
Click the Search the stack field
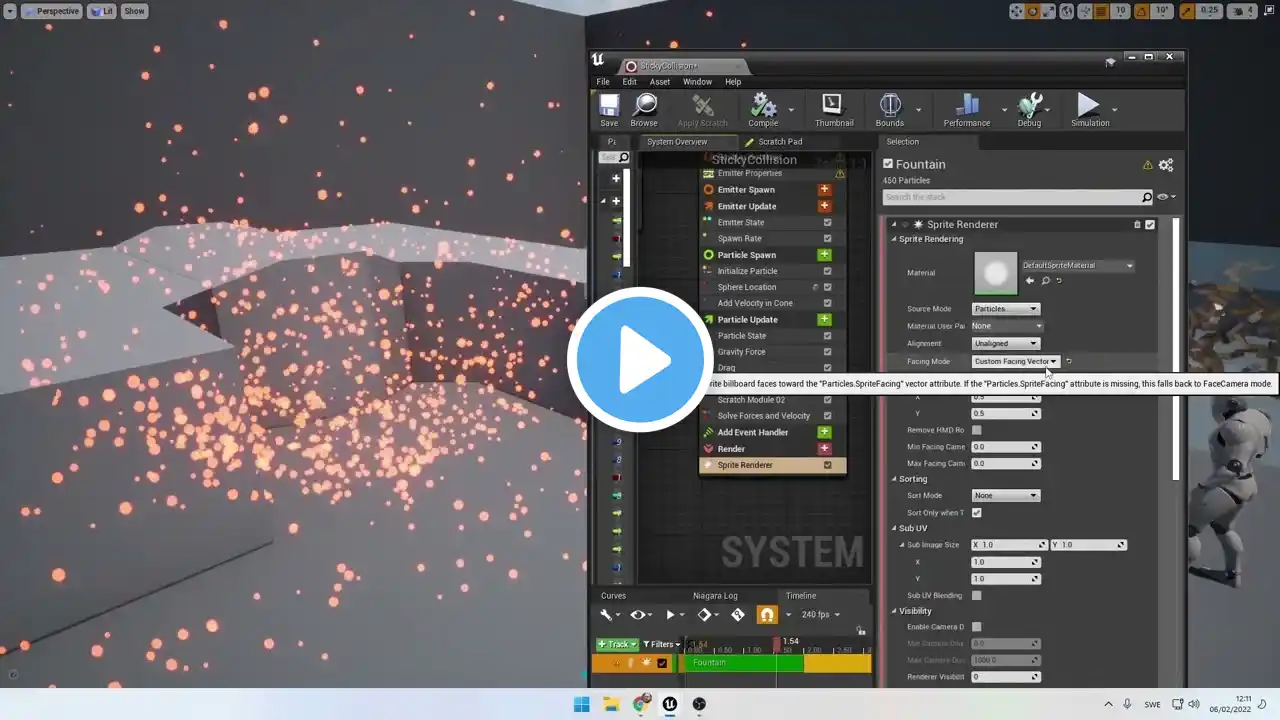pos(1018,197)
